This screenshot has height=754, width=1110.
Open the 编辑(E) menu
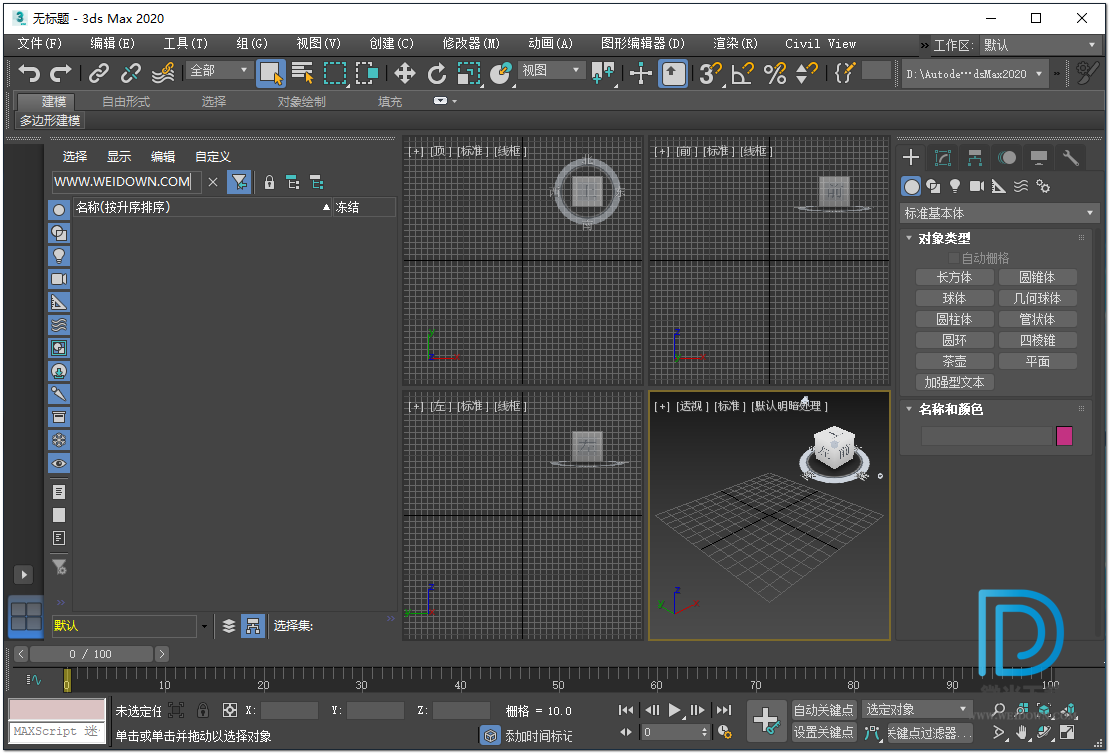click(x=112, y=43)
